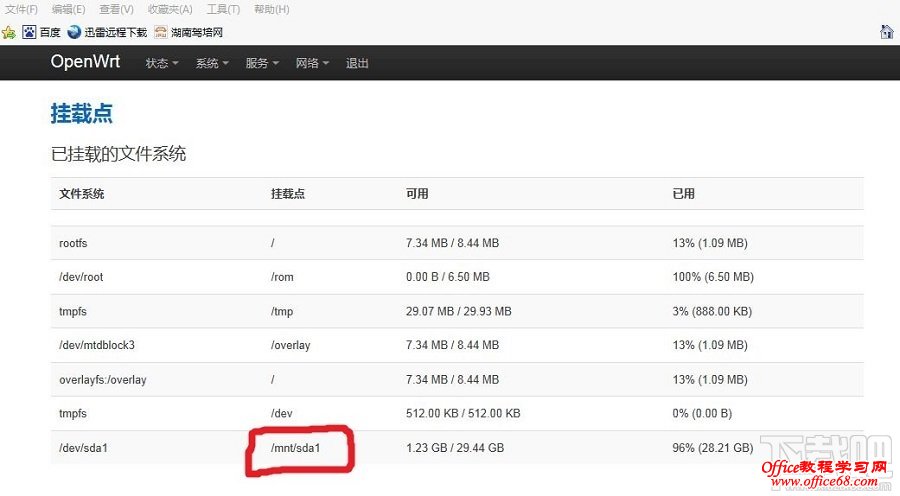Click the /tmp mount point cell

[x=282, y=311]
